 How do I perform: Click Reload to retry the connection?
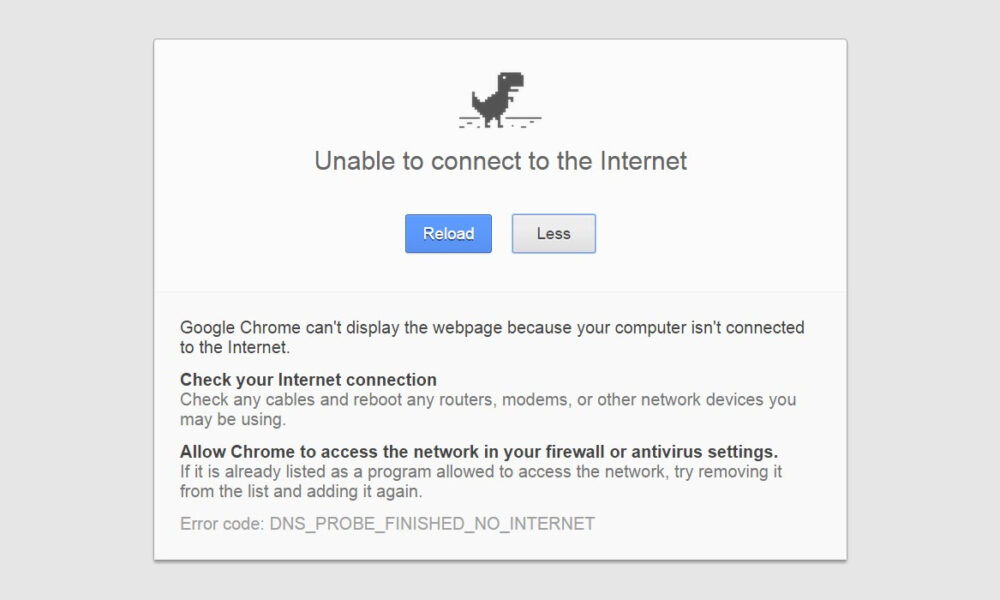pos(448,233)
